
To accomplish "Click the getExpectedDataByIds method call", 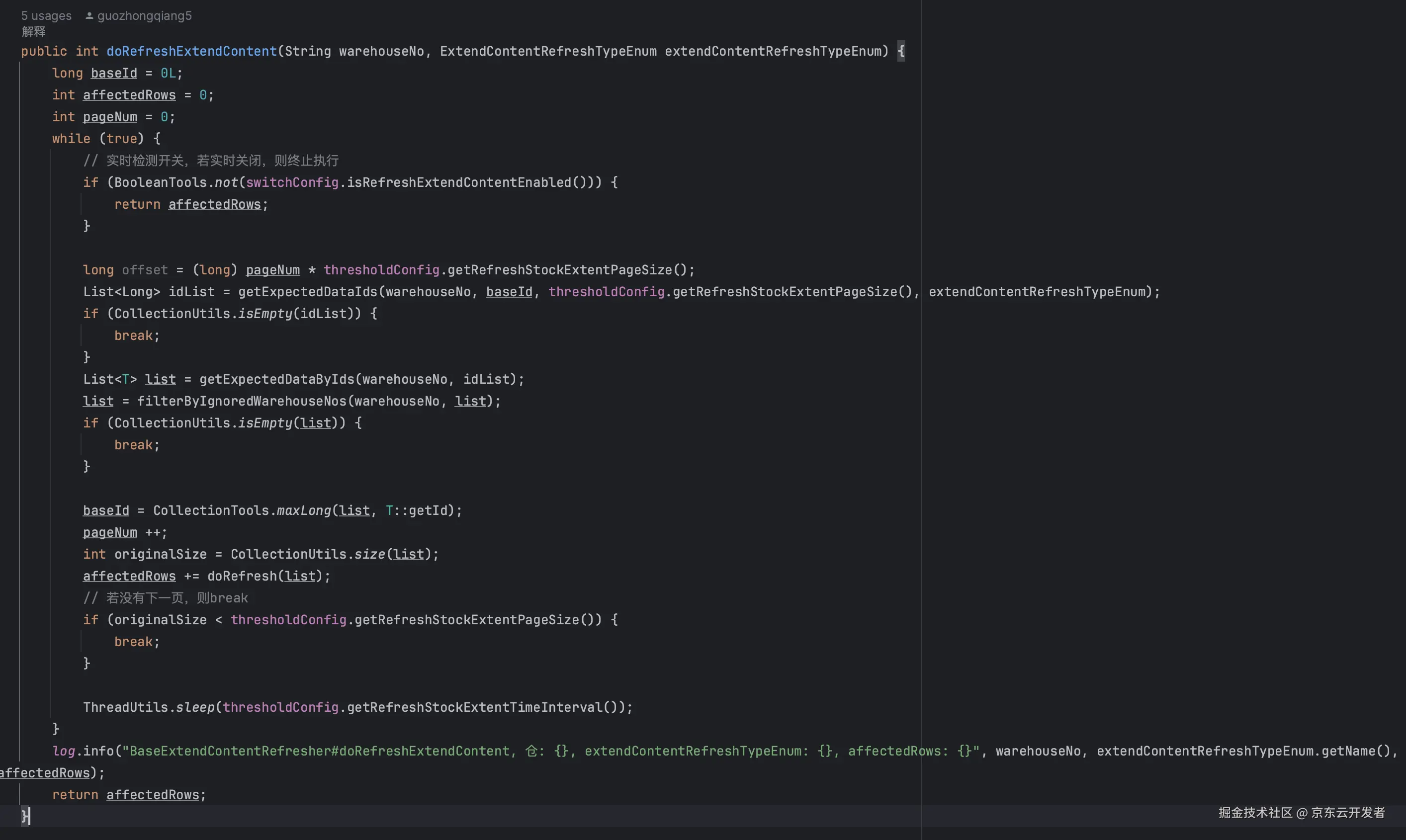I will pos(276,379).
